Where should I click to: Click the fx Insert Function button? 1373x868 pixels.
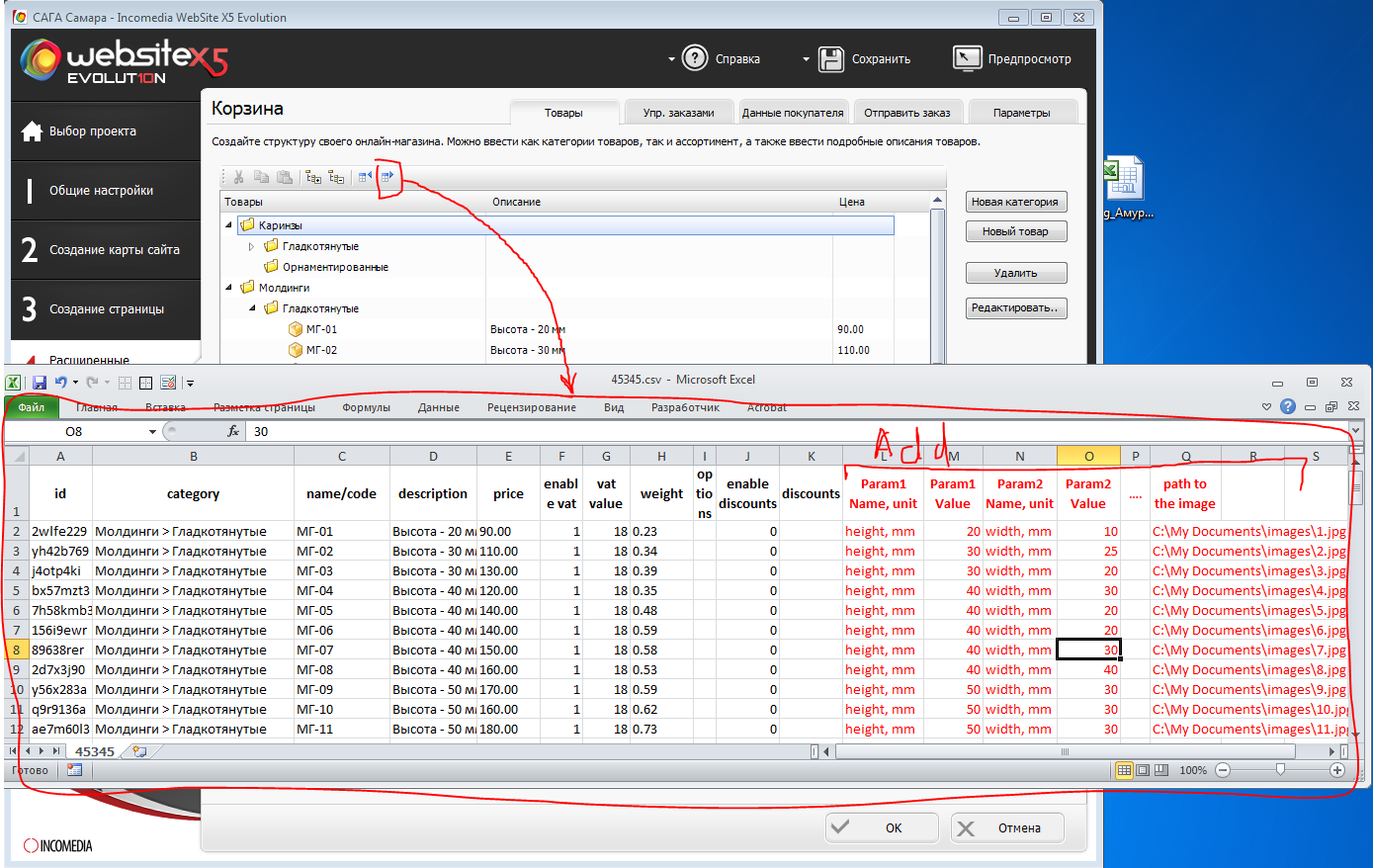click(x=234, y=431)
